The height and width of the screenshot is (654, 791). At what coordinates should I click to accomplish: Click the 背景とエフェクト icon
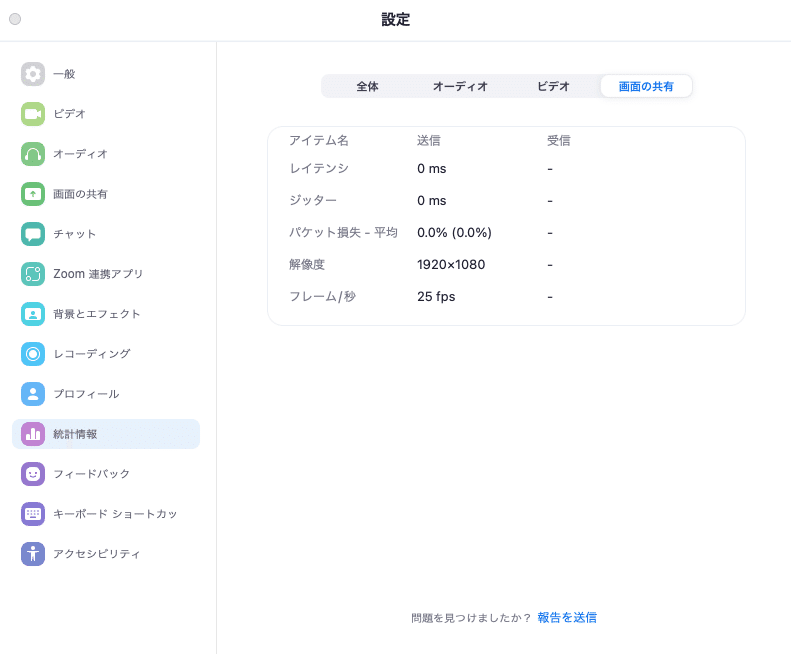(x=33, y=314)
